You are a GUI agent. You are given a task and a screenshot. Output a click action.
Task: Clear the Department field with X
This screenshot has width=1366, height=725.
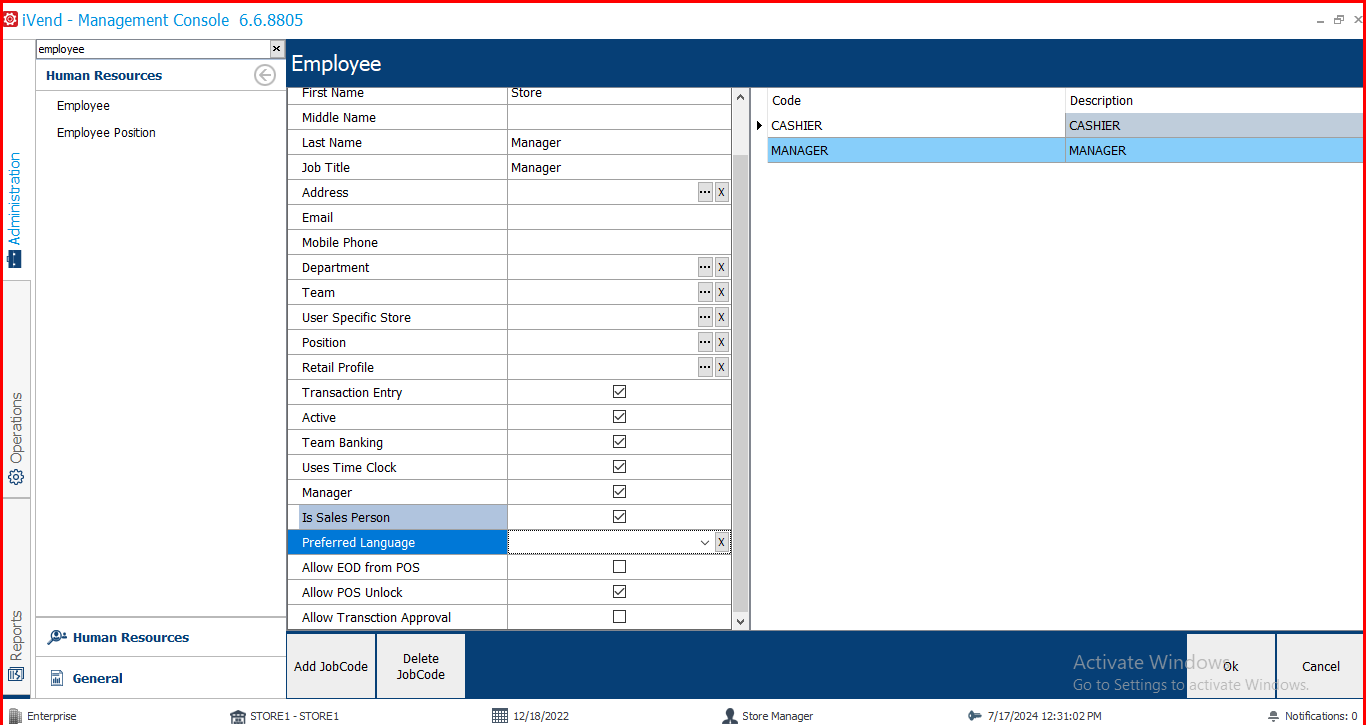point(722,267)
